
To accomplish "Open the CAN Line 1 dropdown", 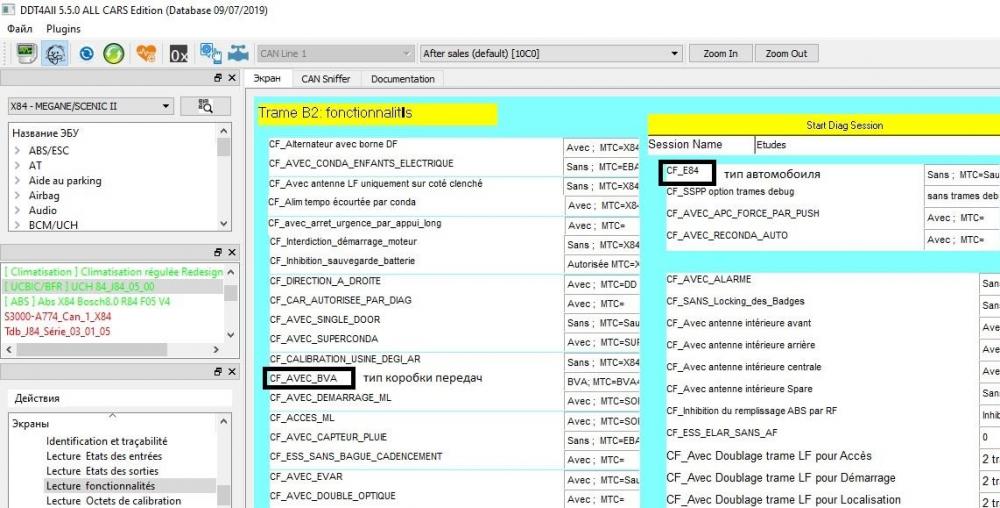I will coord(335,54).
